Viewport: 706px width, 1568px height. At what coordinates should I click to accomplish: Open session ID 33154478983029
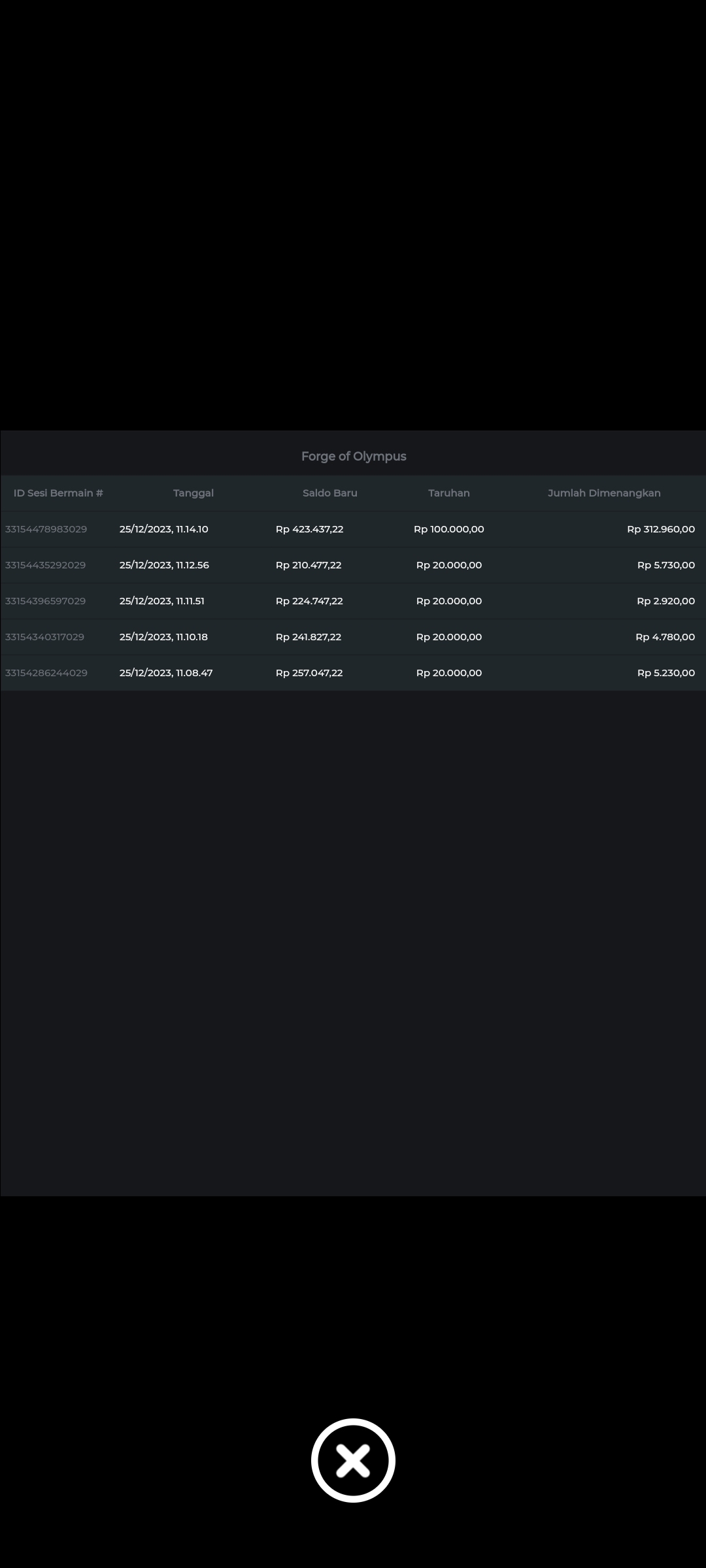(x=46, y=529)
